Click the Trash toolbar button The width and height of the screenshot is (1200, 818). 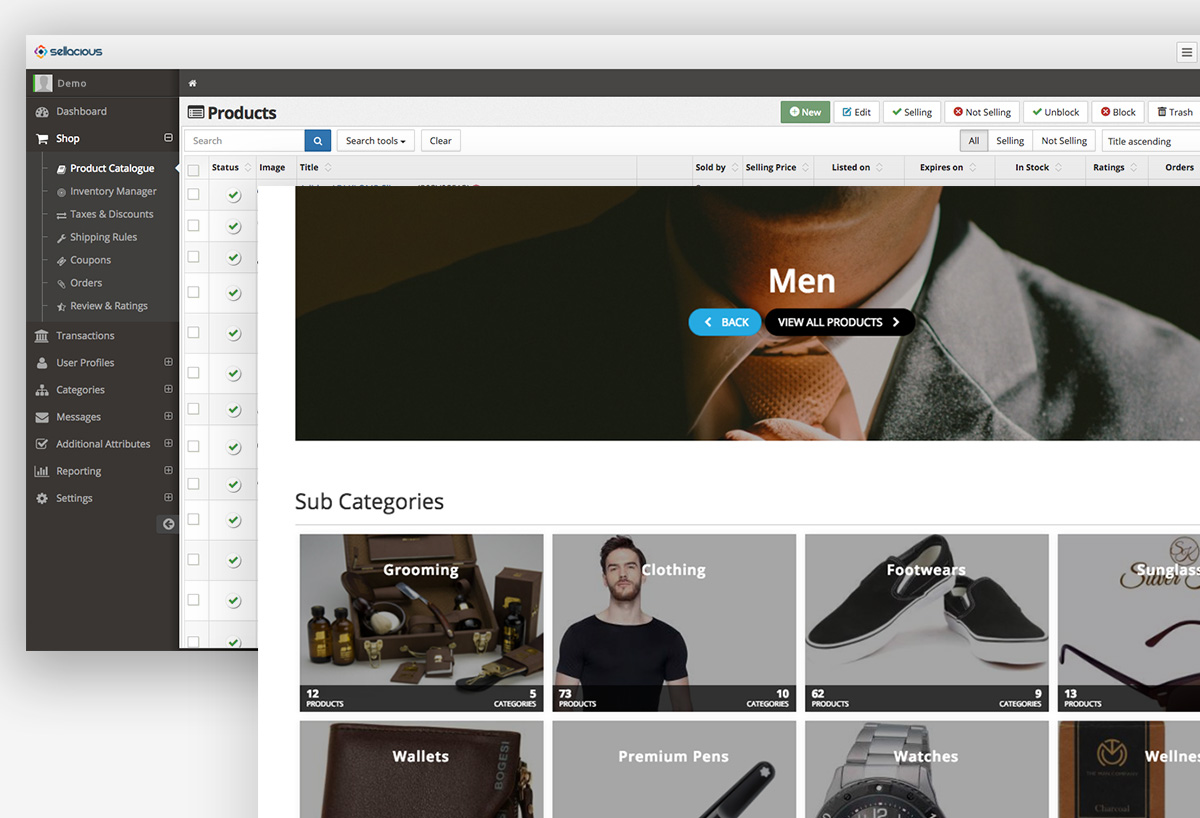point(1175,112)
